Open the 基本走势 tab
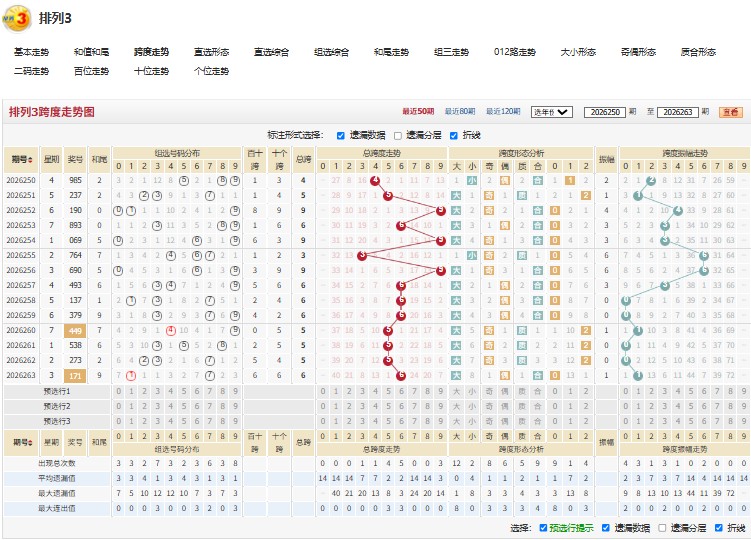 pos(31,52)
